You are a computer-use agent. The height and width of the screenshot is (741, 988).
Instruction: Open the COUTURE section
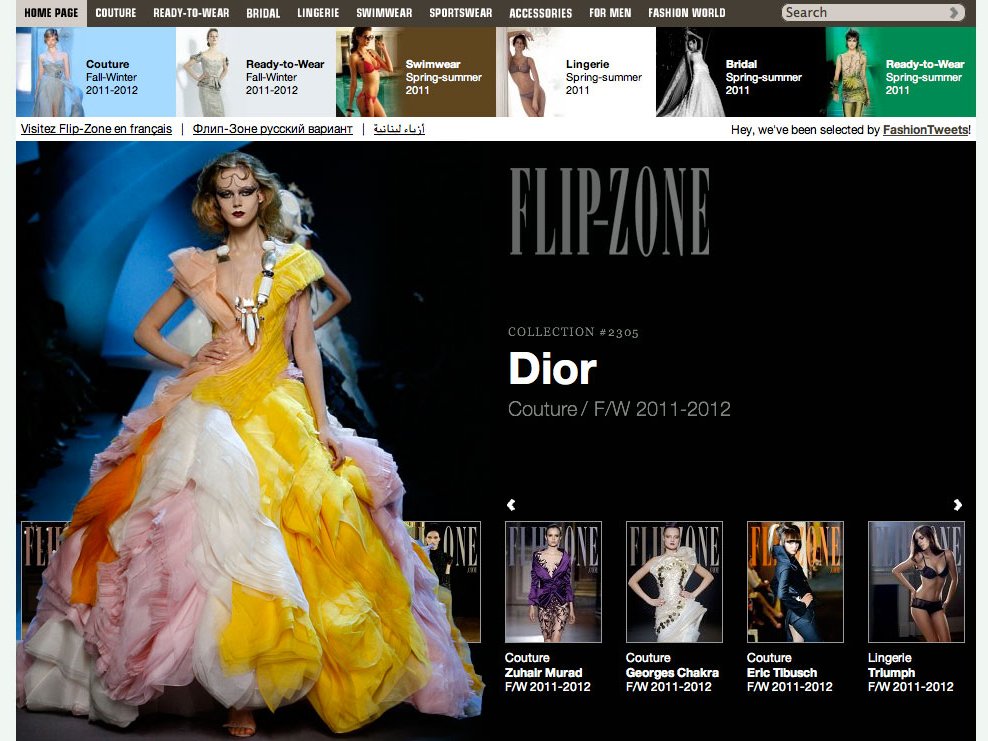(115, 13)
